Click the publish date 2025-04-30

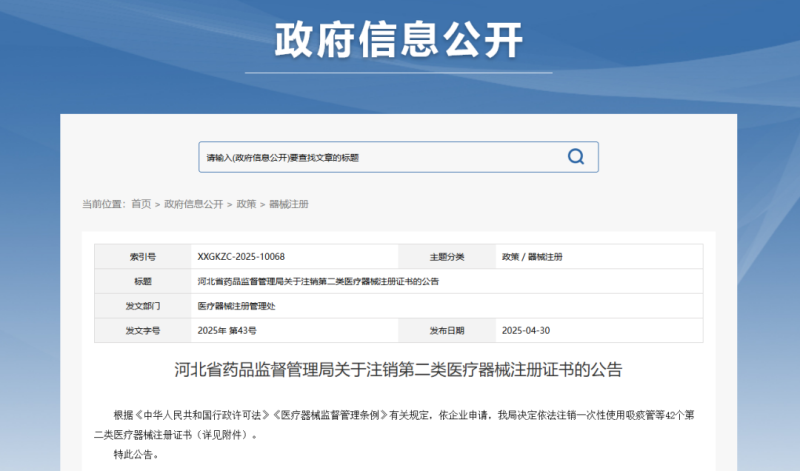coord(527,329)
